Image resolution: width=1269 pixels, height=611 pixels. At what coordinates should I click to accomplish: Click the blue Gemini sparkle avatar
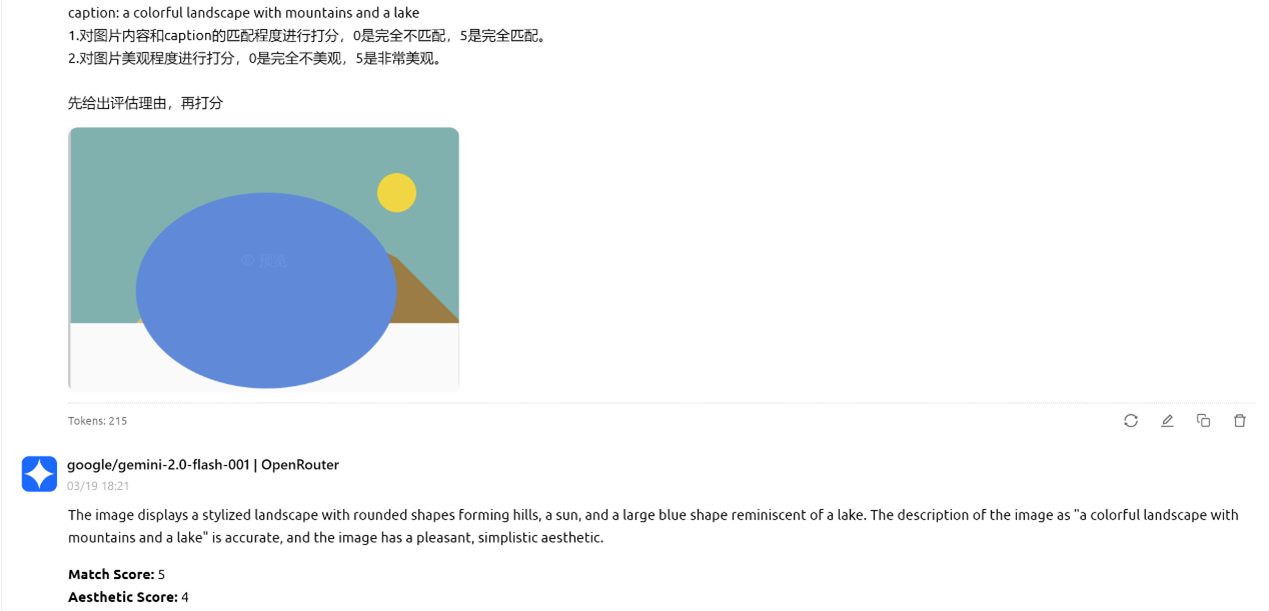[39, 473]
